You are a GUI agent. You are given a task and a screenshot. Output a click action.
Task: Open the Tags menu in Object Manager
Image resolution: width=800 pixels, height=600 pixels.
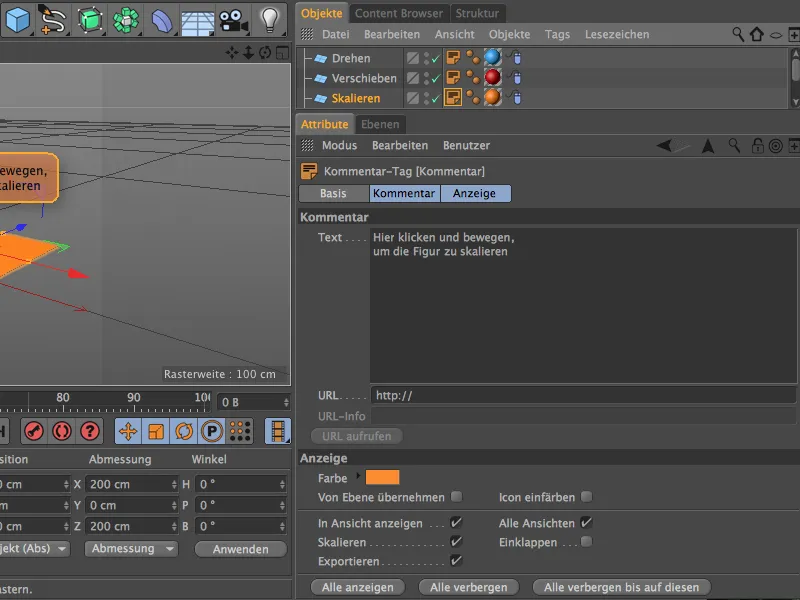(x=557, y=35)
